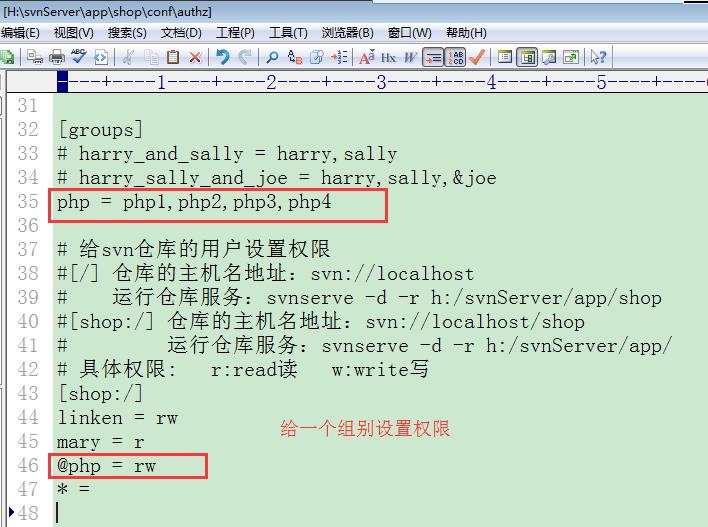708x527 pixels.
Task: Click the column ruler at mark 3
Action: pyautogui.click(x=382, y=82)
